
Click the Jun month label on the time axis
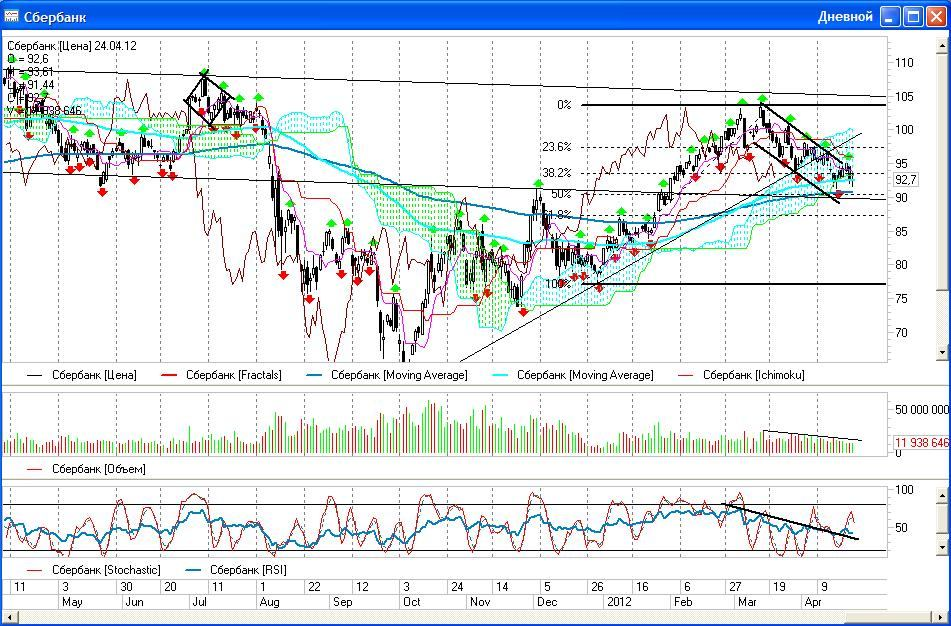coord(135,602)
